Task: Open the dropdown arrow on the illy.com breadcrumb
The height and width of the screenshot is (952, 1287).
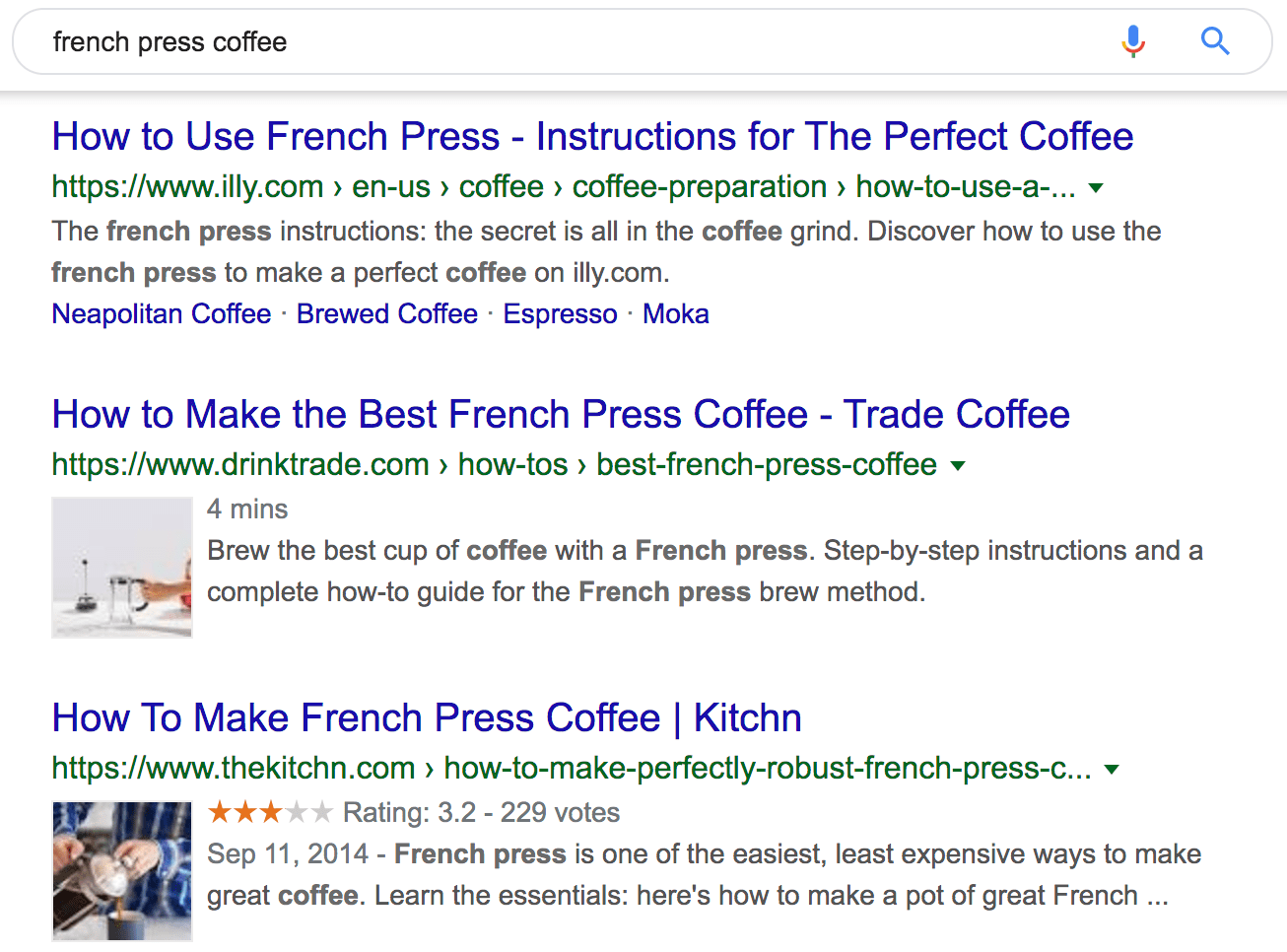Action: point(1097,187)
